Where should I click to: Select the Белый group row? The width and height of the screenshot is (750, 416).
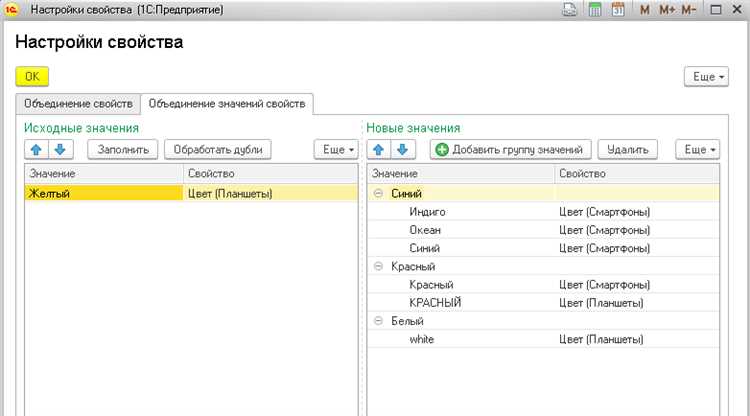(543, 321)
